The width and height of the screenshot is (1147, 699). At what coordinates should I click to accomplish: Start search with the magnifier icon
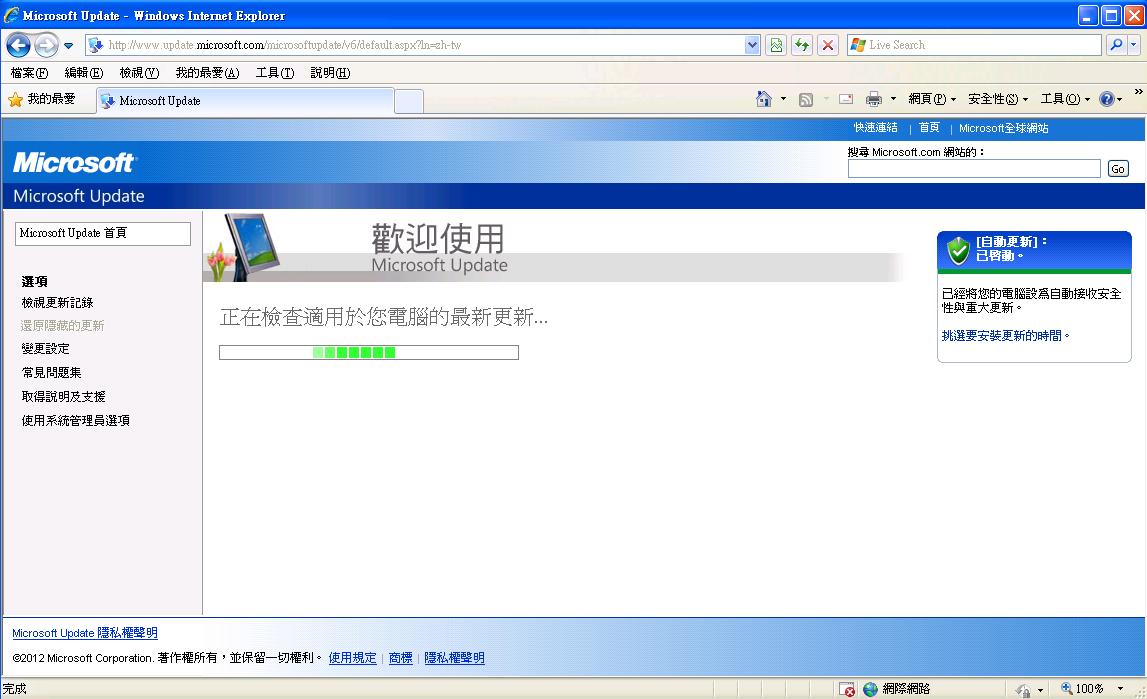[1116, 45]
